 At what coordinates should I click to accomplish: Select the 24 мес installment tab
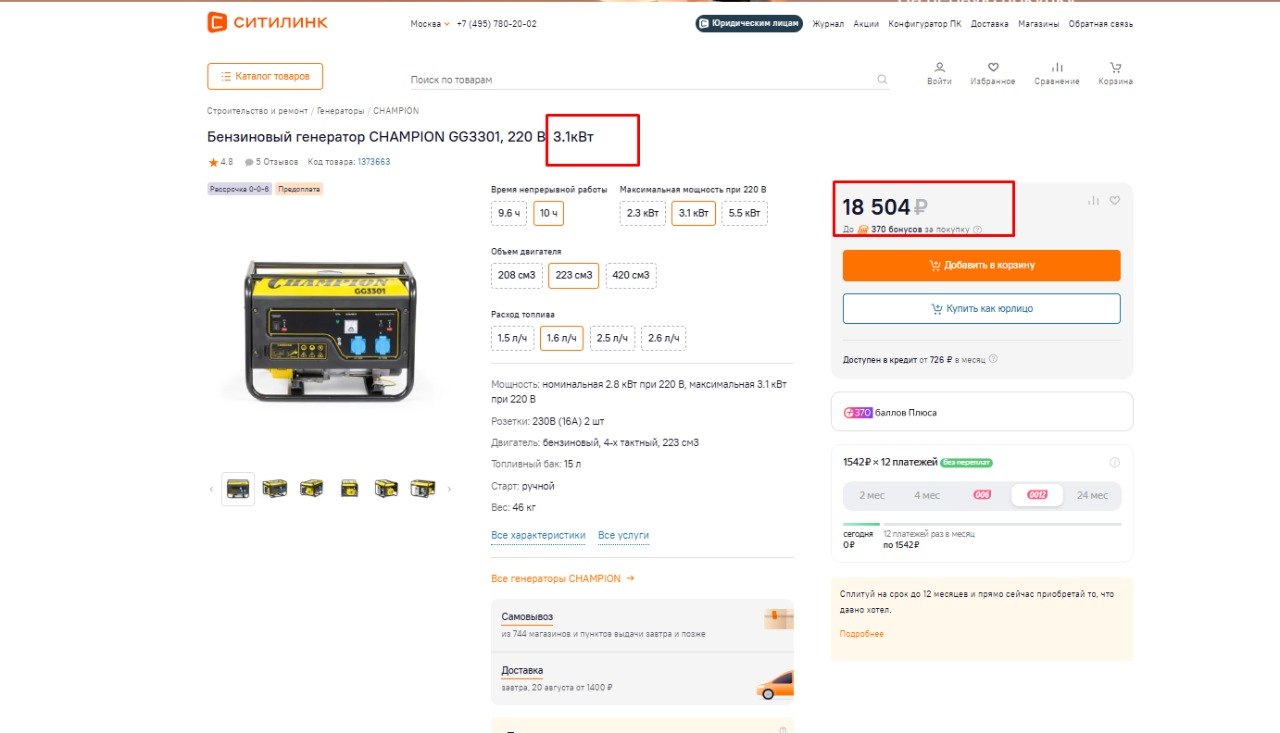coord(1092,495)
